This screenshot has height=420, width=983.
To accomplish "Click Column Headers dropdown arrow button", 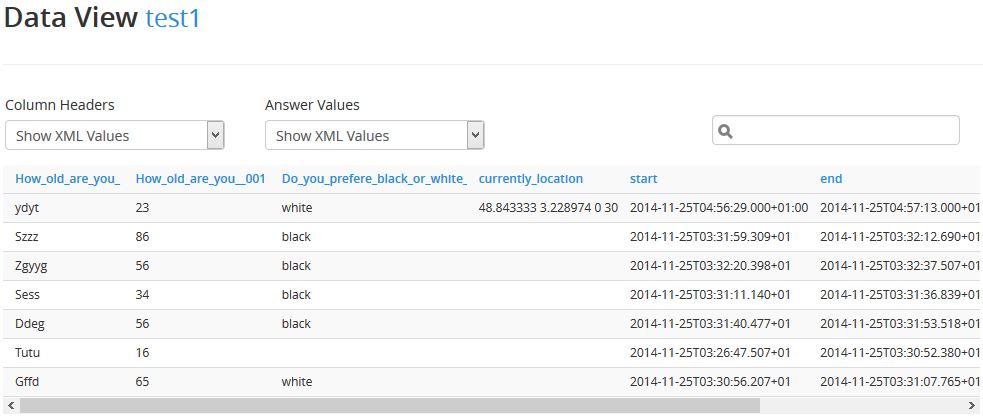I will (216, 135).
